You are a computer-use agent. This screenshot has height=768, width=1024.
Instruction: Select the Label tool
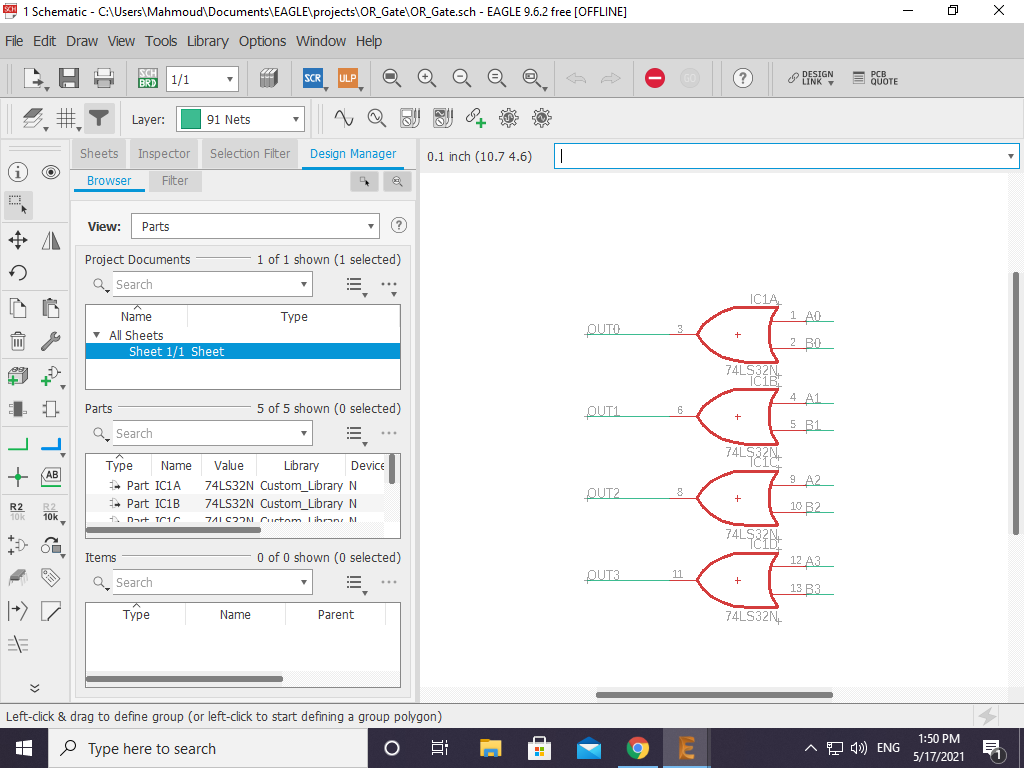[x=51, y=477]
